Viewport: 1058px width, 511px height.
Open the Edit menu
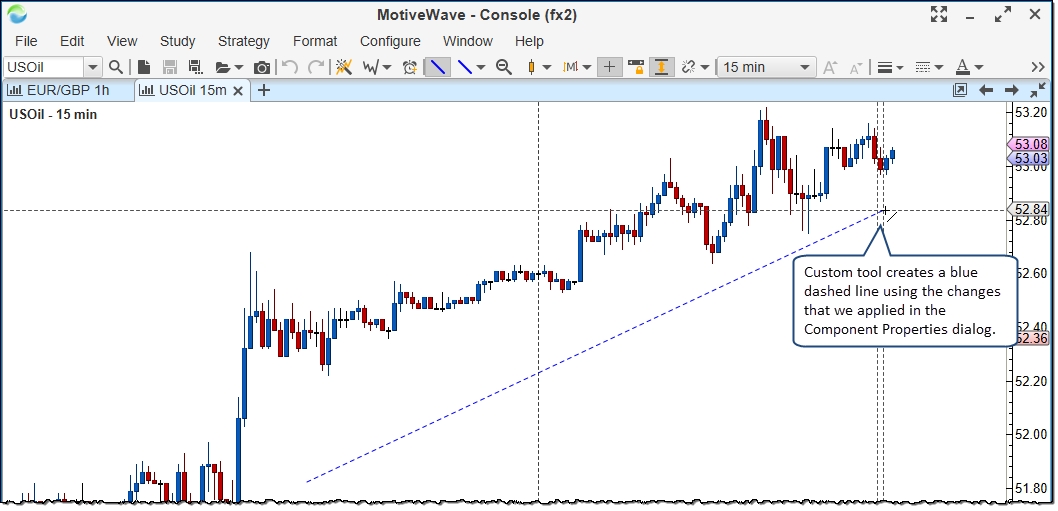[72, 41]
